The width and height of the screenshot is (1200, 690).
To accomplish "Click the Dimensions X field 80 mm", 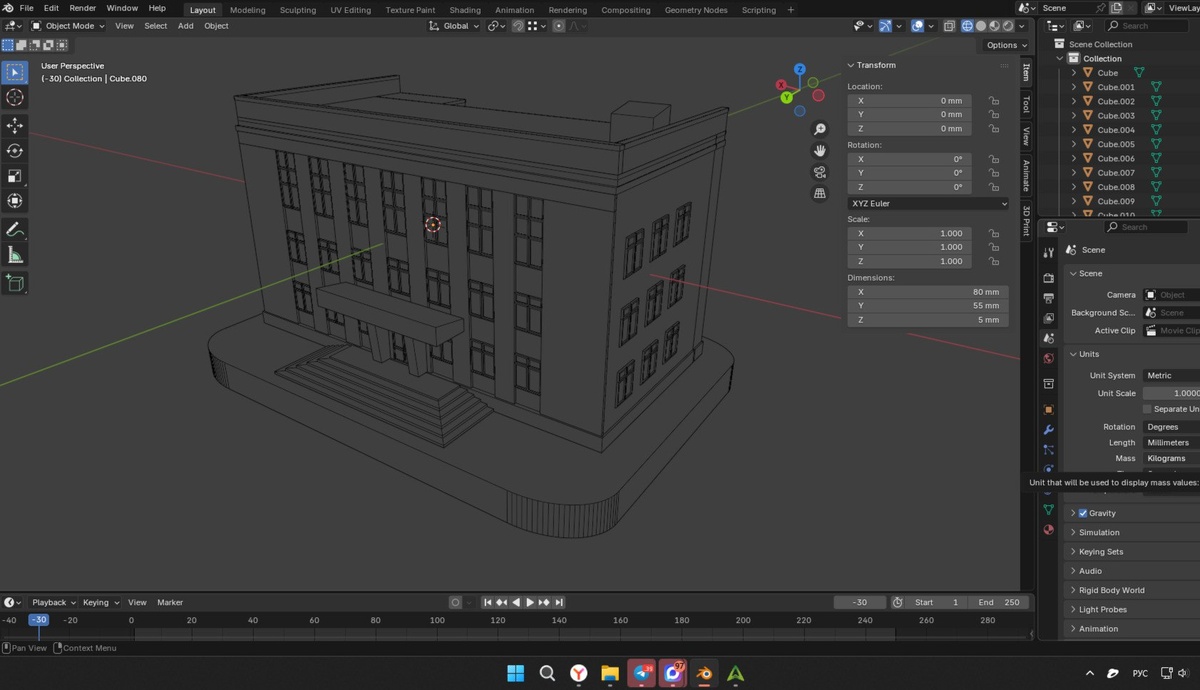I will point(927,292).
